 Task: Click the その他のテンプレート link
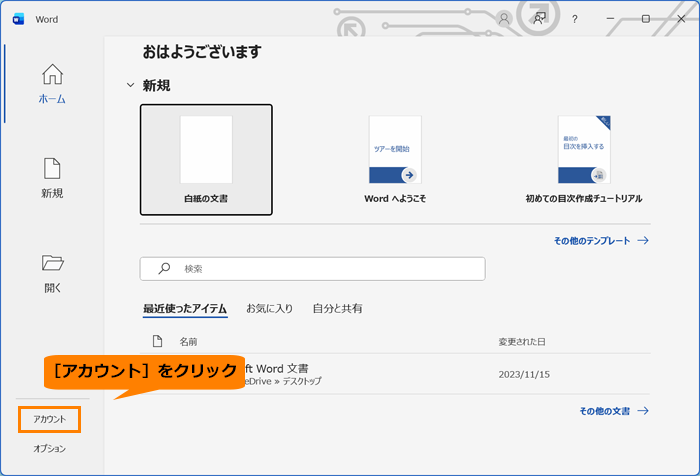click(601, 241)
